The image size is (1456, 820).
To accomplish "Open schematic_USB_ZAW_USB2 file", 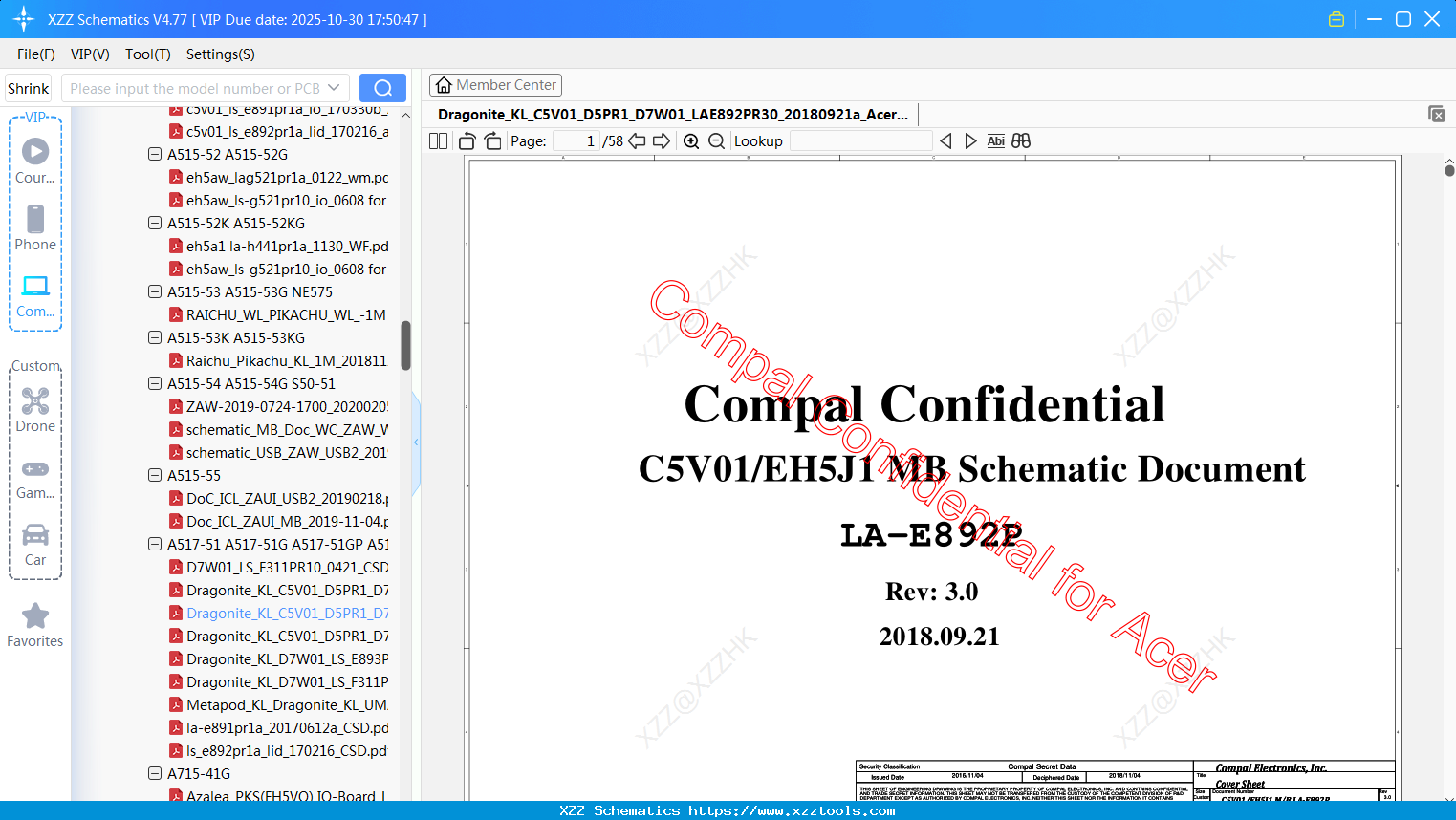I will pos(286,452).
